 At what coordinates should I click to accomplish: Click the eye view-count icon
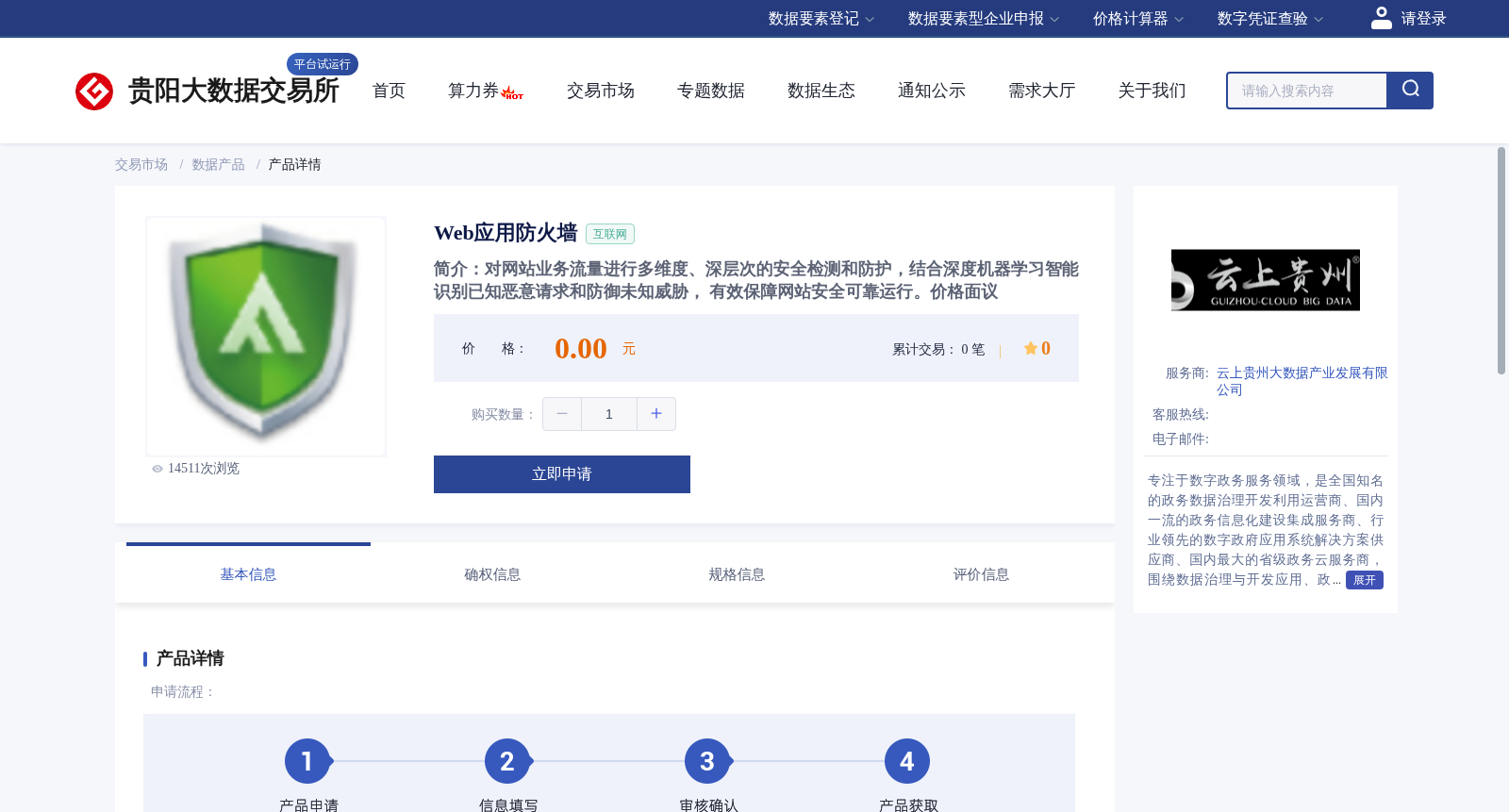pyautogui.click(x=158, y=469)
